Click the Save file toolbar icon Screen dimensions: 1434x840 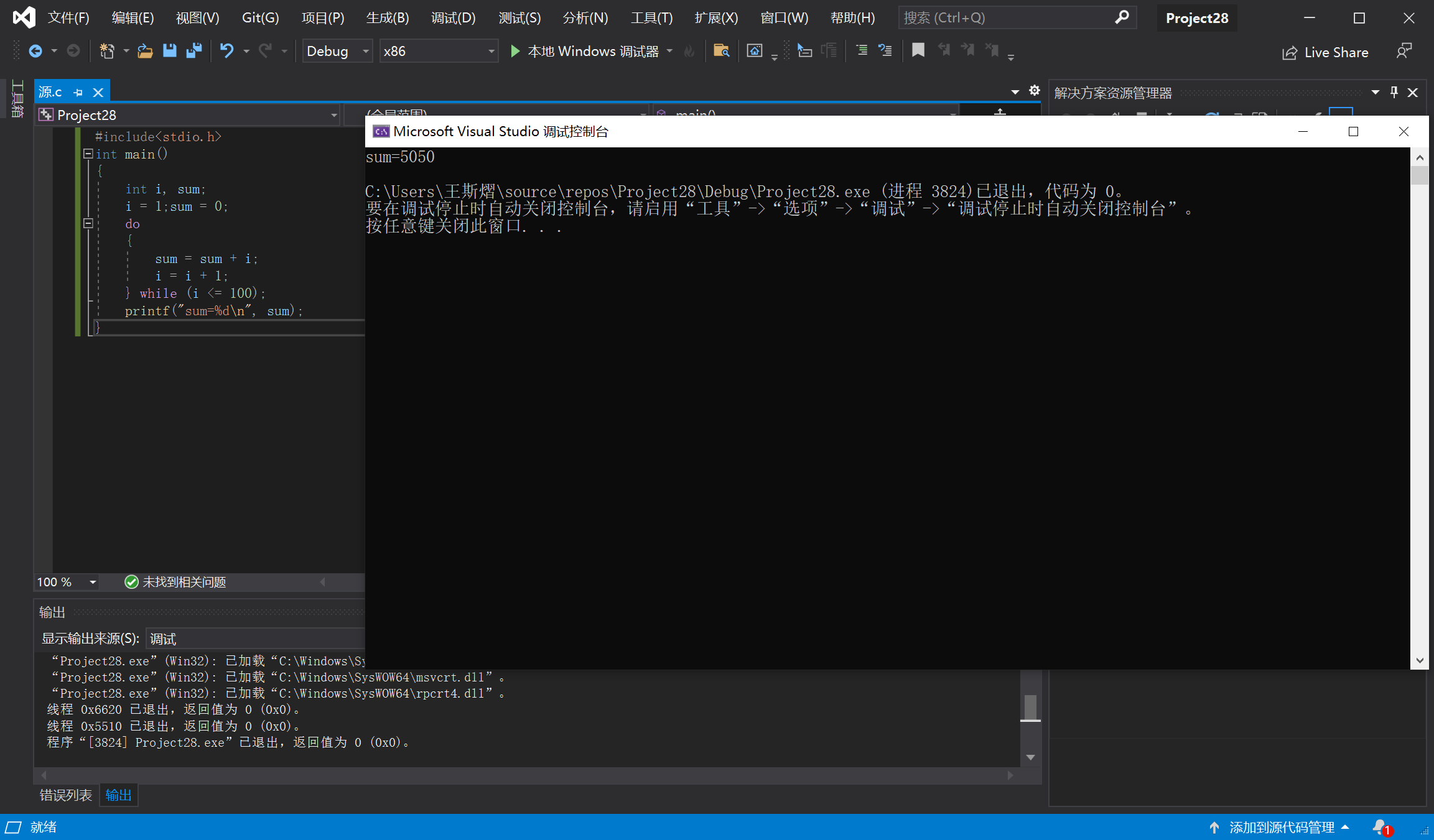[x=169, y=51]
